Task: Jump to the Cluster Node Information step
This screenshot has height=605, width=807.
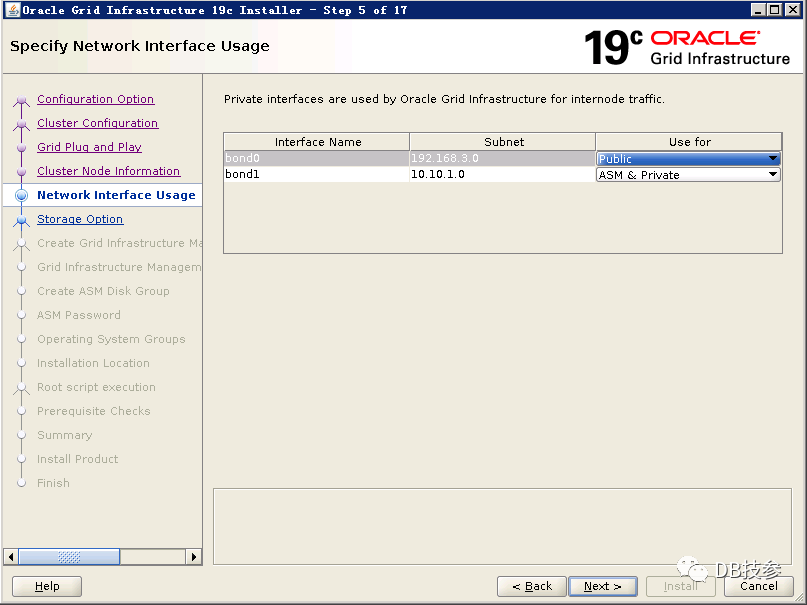Action: point(109,171)
